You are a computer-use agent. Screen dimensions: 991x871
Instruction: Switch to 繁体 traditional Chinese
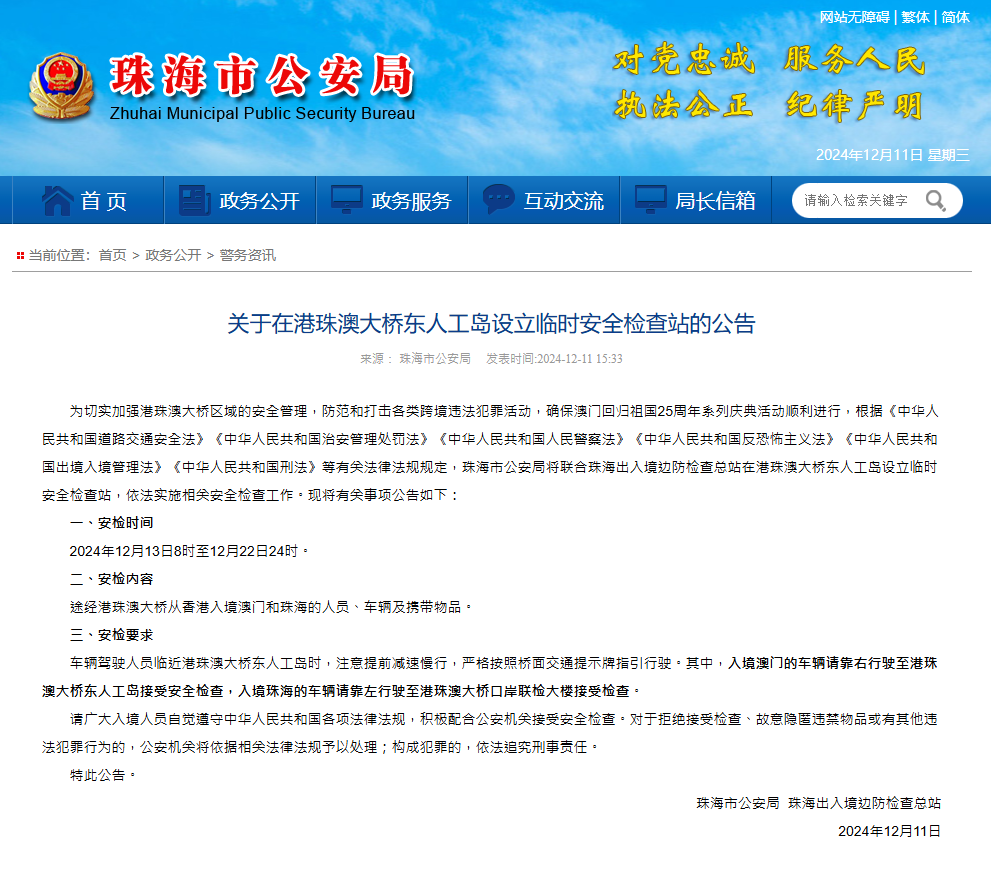[x=915, y=17]
